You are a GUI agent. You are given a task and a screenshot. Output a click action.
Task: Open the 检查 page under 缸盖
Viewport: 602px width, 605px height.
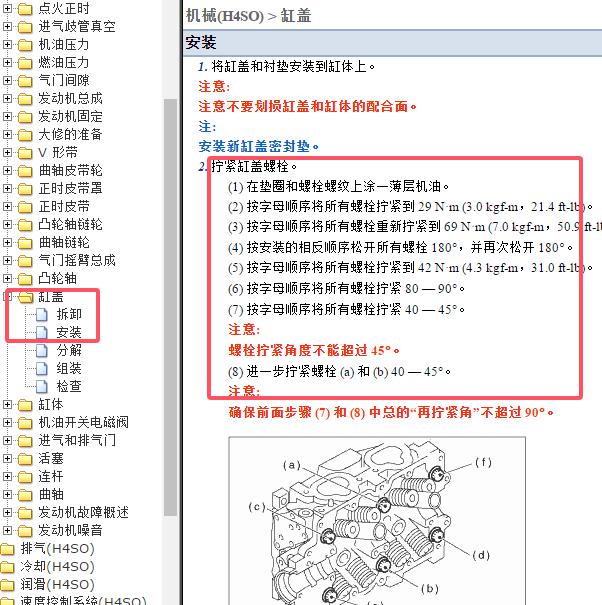click(x=69, y=386)
